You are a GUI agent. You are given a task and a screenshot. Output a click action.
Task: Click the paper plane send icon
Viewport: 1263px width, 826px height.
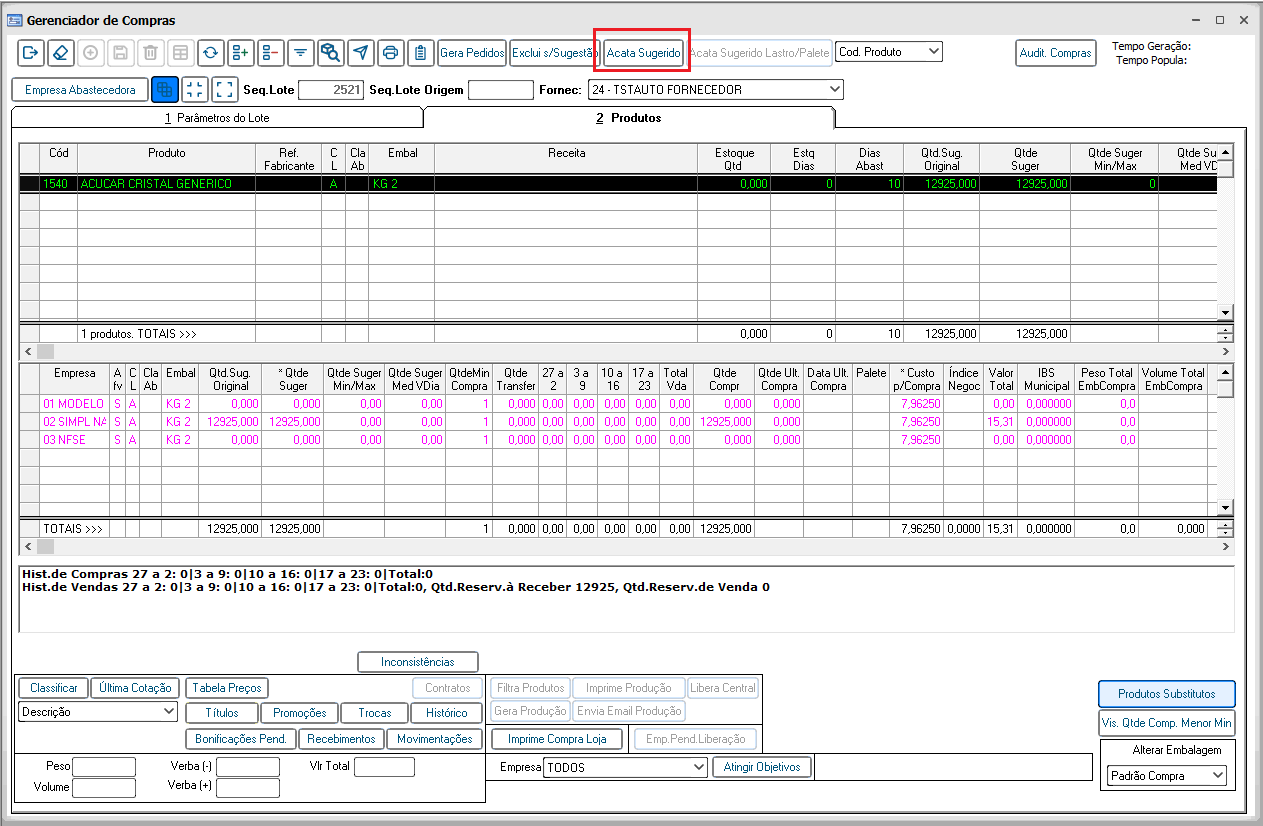click(360, 52)
